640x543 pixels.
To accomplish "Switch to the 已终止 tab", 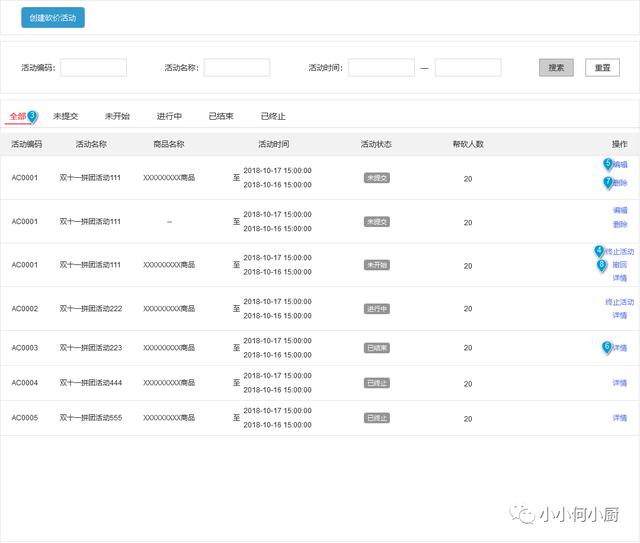I will [273, 116].
